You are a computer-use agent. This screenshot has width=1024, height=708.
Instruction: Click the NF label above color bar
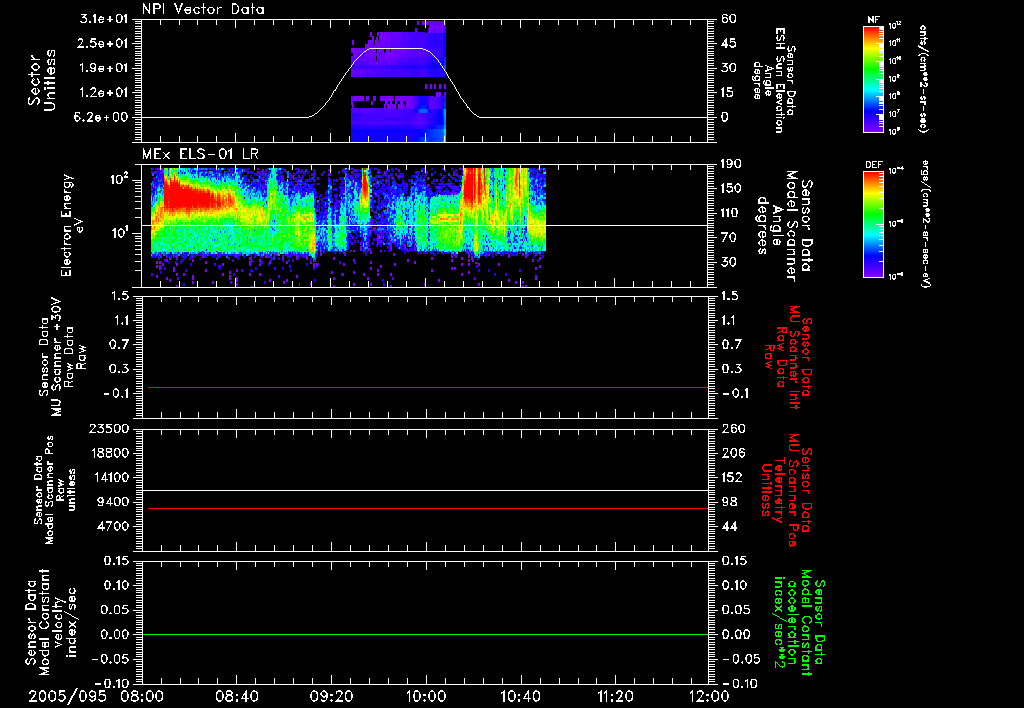(874, 20)
